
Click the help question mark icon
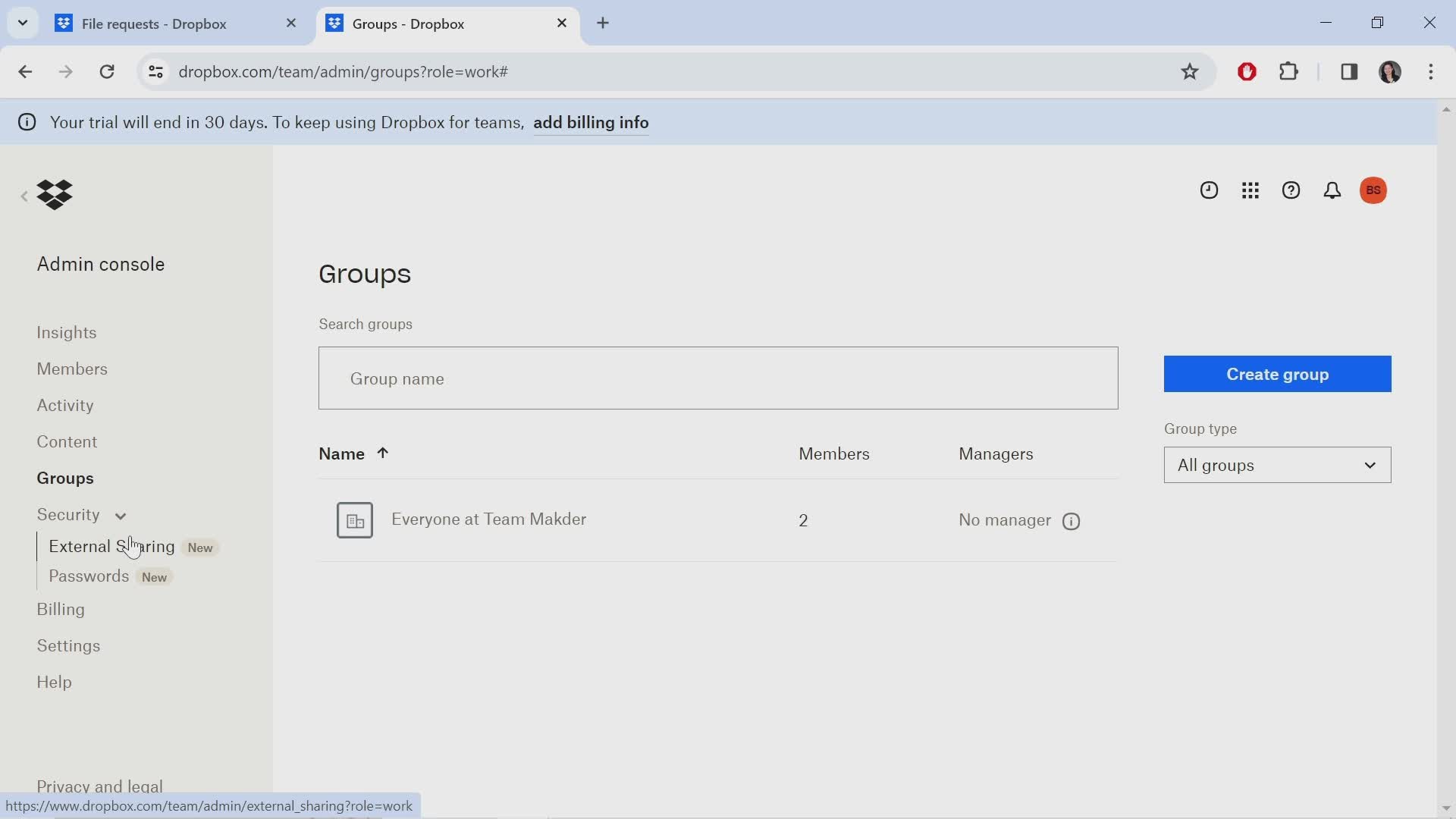click(x=1291, y=190)
